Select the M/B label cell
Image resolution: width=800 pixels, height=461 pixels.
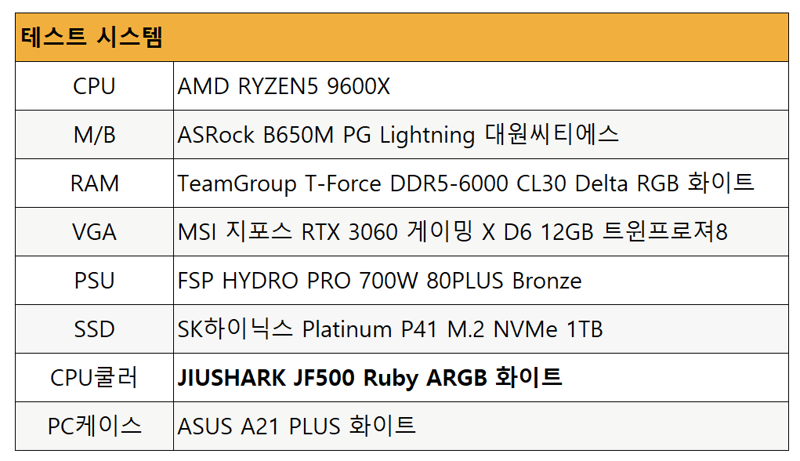[94, 136]
